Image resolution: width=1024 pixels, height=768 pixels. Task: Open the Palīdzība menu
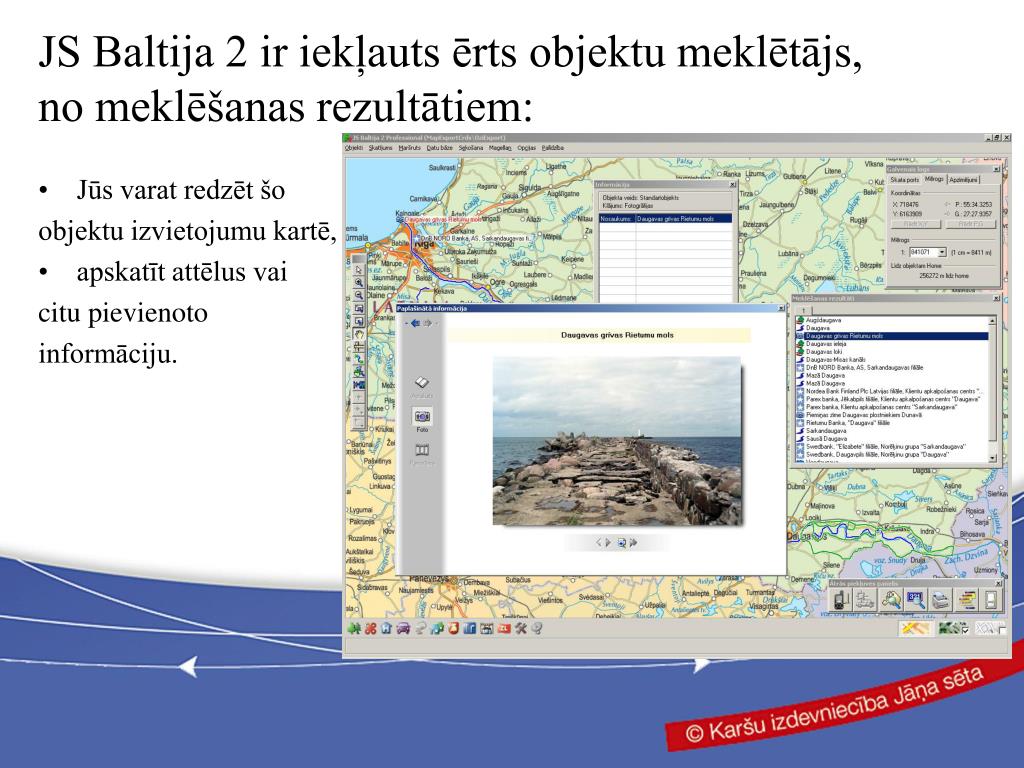coord(552,148)
